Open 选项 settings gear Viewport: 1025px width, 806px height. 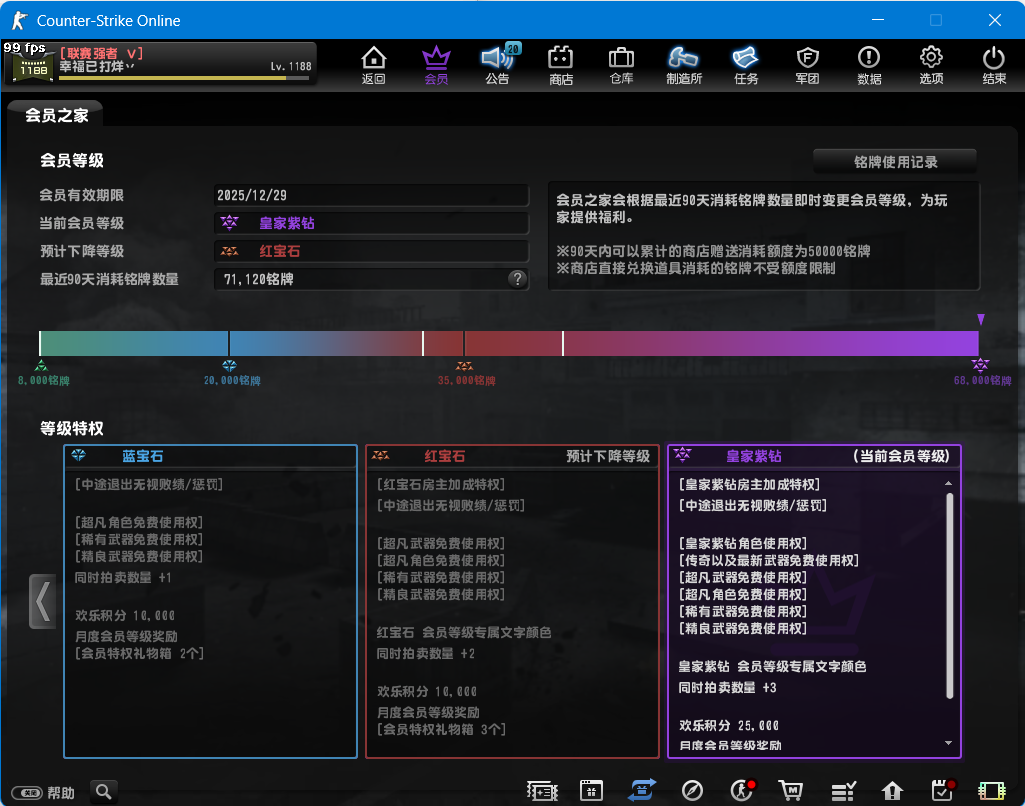tap(931, 64)
